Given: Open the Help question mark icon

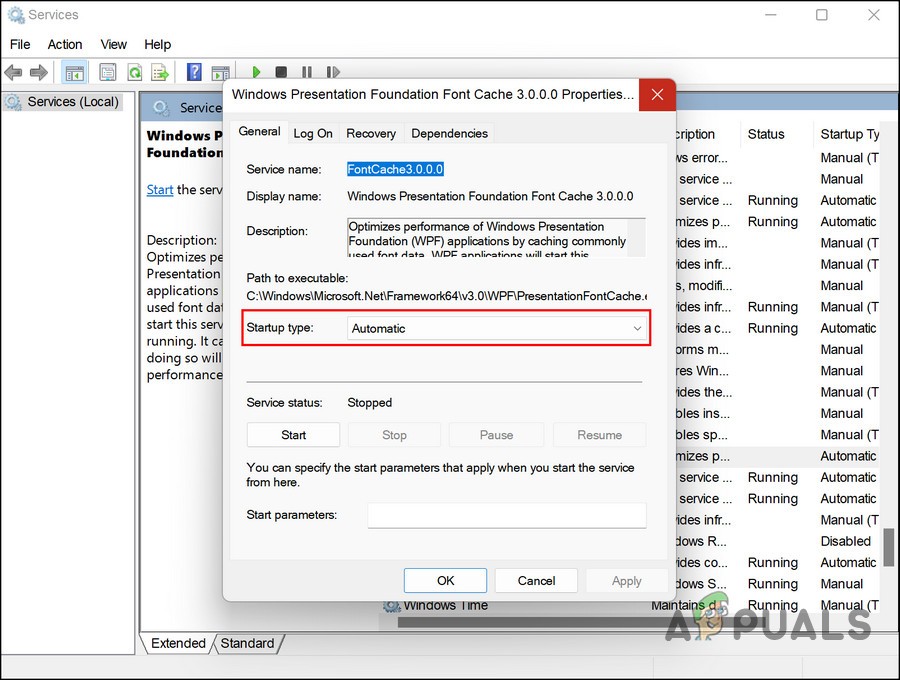Looking at the screenshot, I should tap(194, 72).
